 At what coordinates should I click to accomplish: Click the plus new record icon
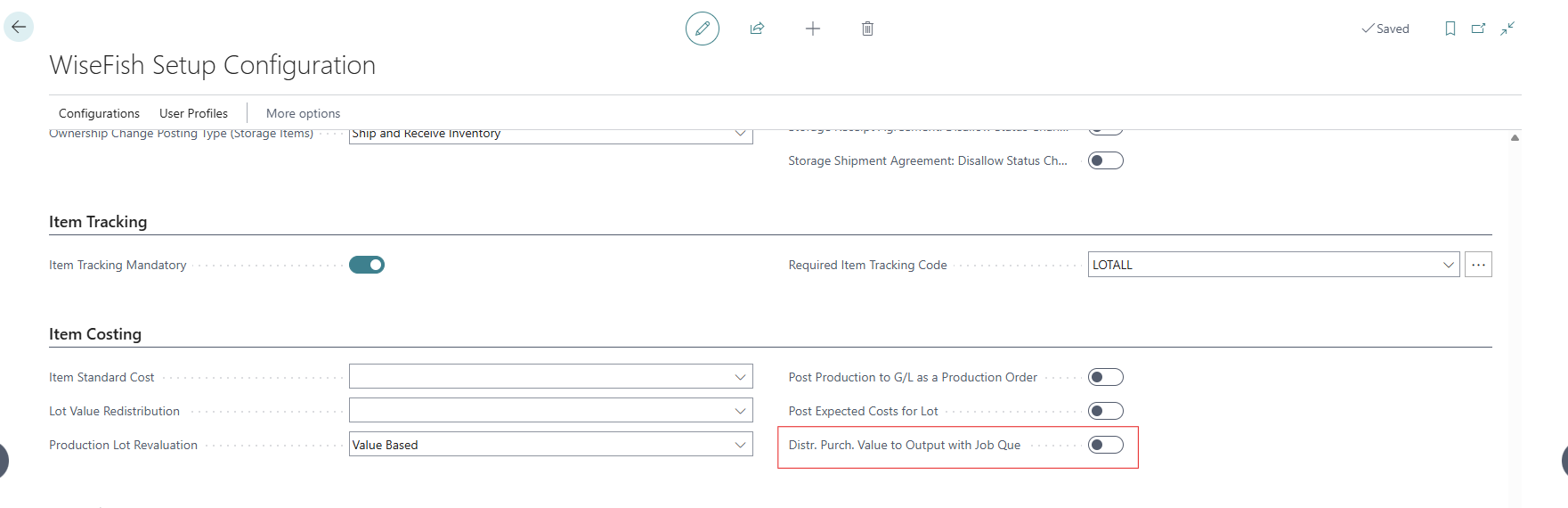pyautogui.click(x=812, y=29)
